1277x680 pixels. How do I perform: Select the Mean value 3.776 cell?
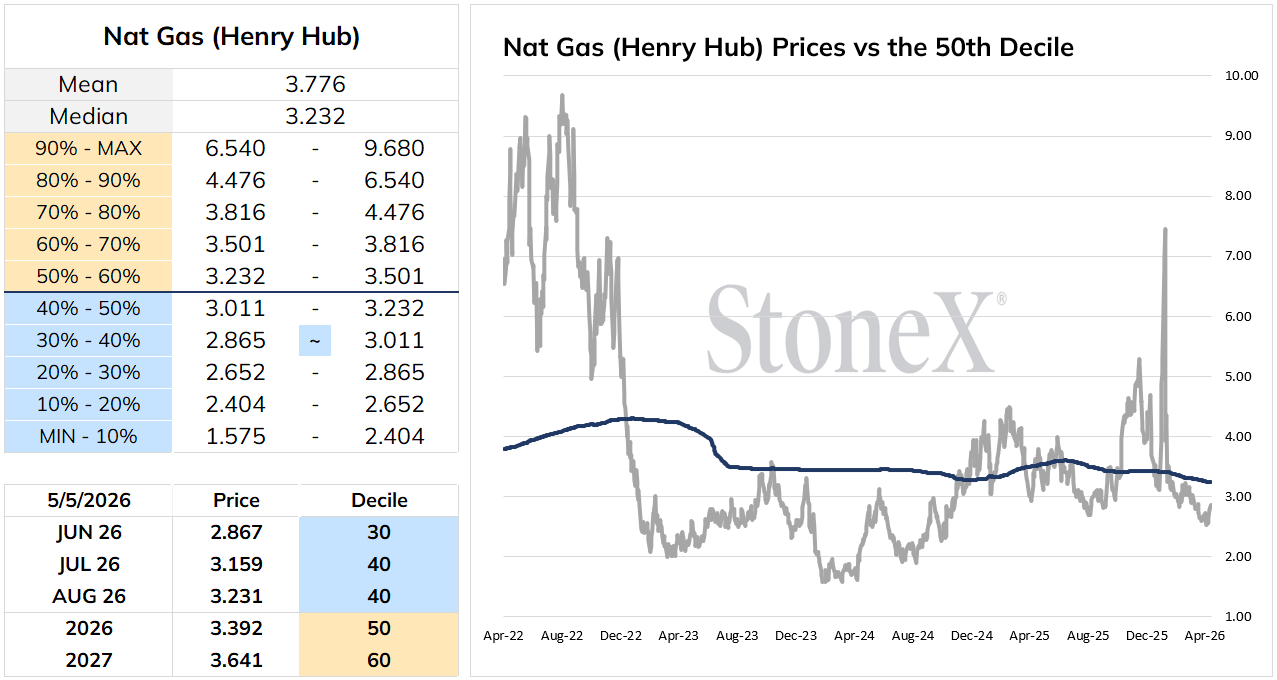click(316, 85)
